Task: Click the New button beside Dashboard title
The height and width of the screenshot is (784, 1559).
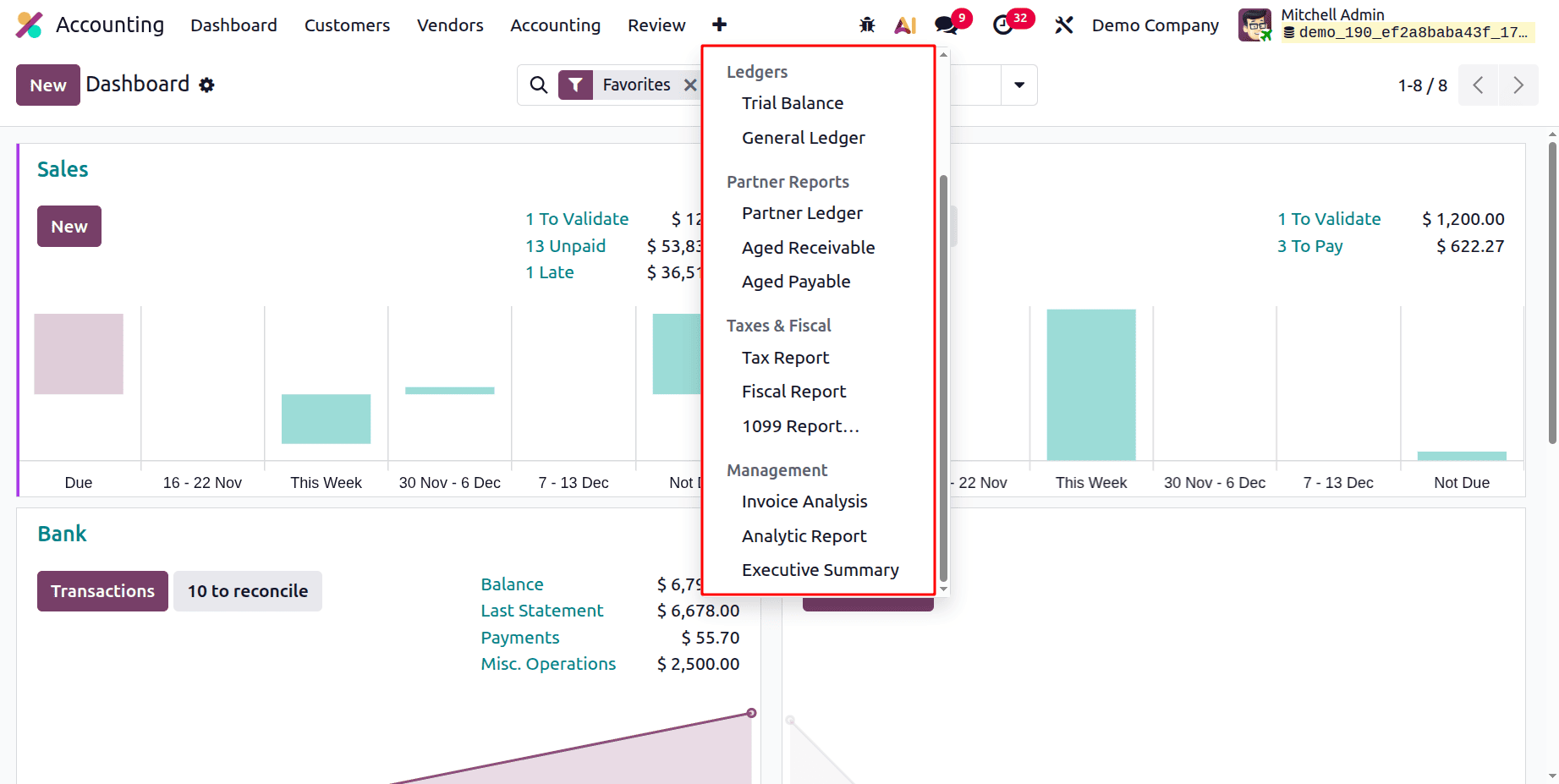Action: [48, 85]
